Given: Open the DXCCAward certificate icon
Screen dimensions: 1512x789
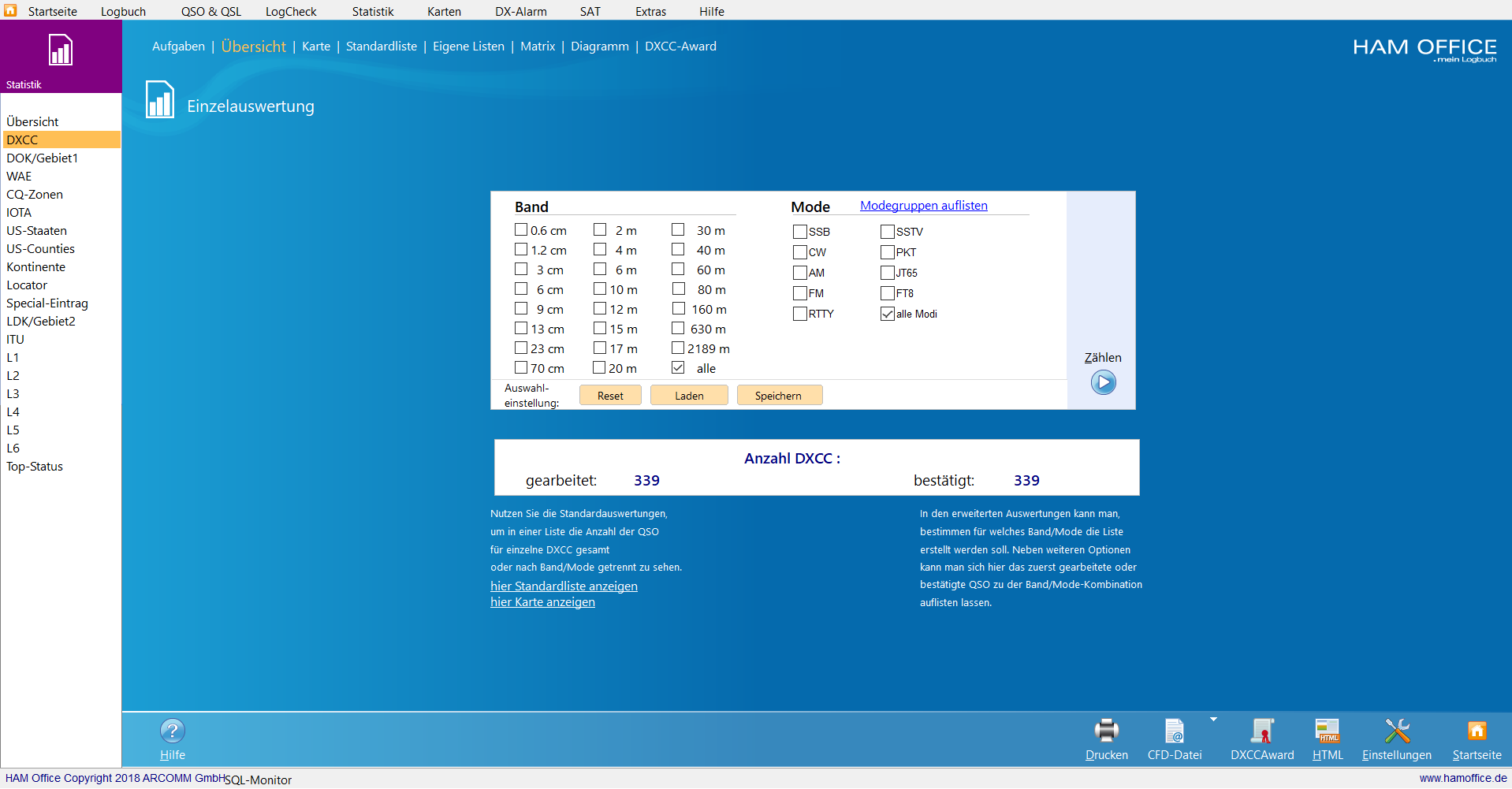Looking at the screenshot, I should point(1262,731).
